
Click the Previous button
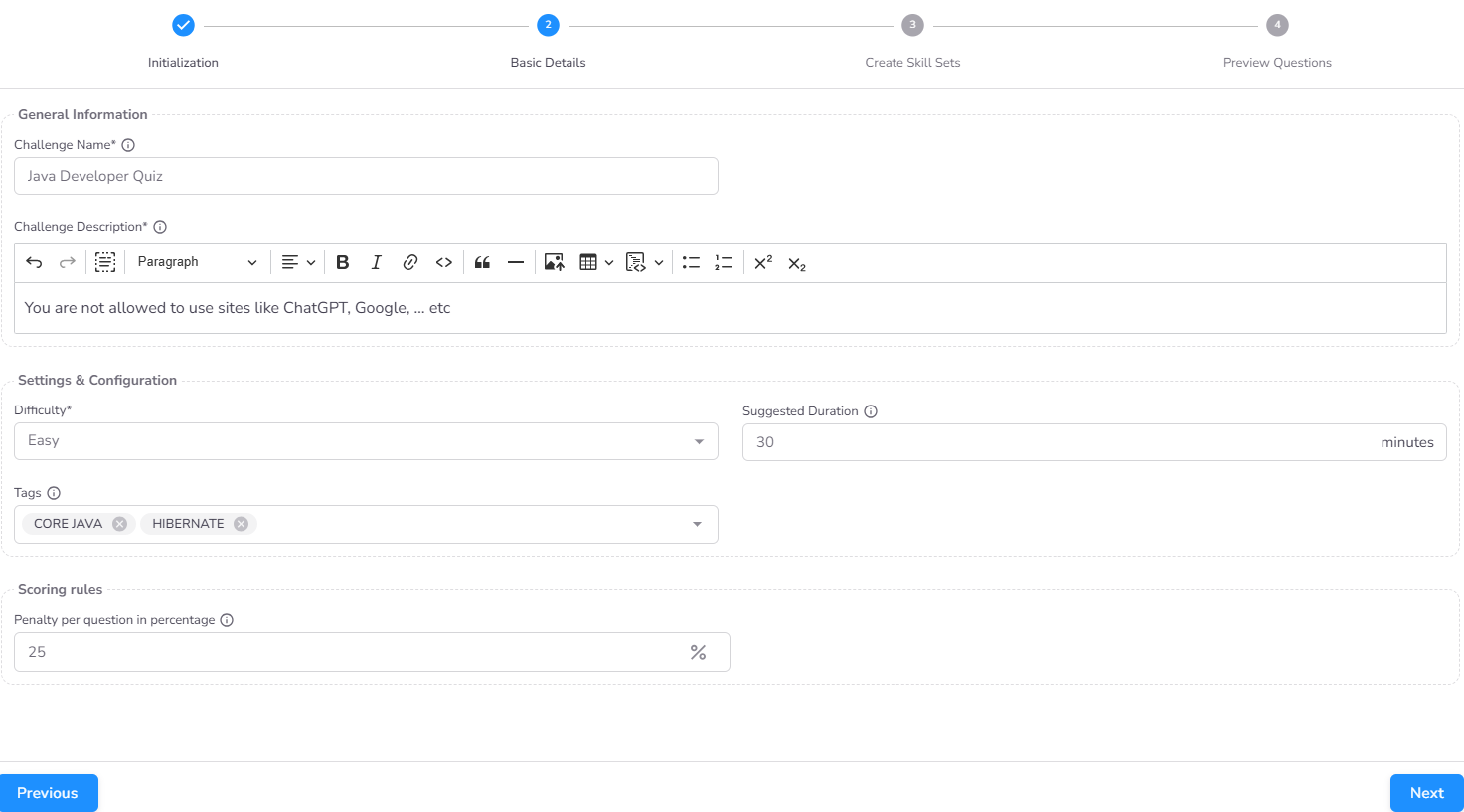pos(48,793)
